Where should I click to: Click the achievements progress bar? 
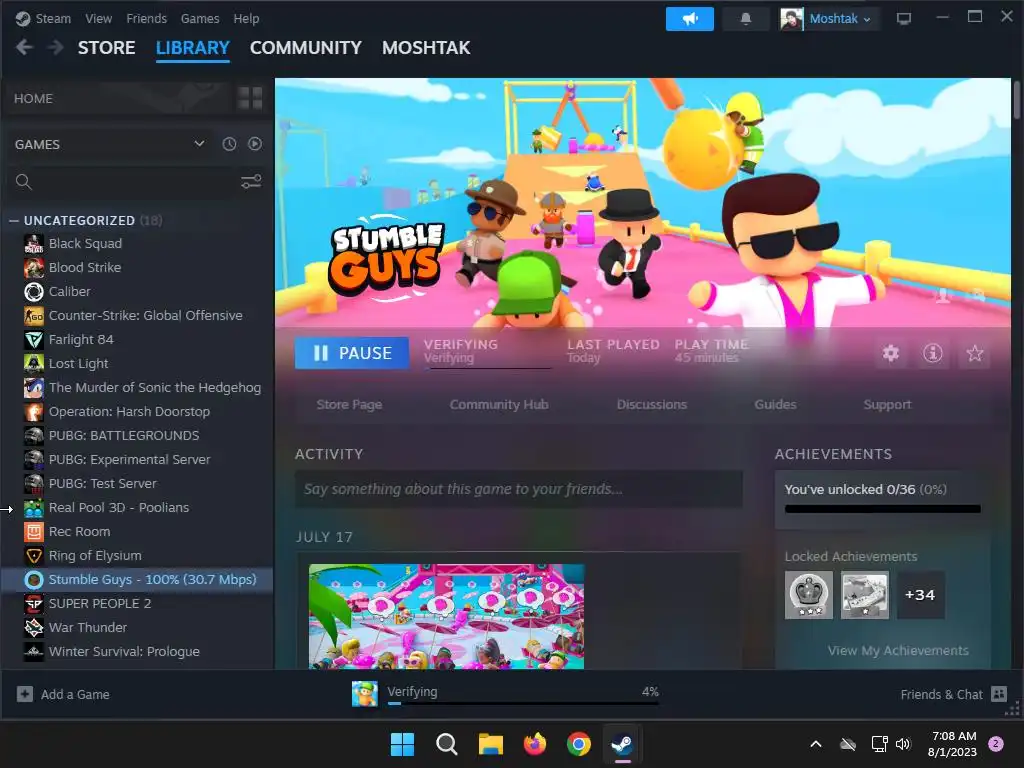(x=882, y=509)
